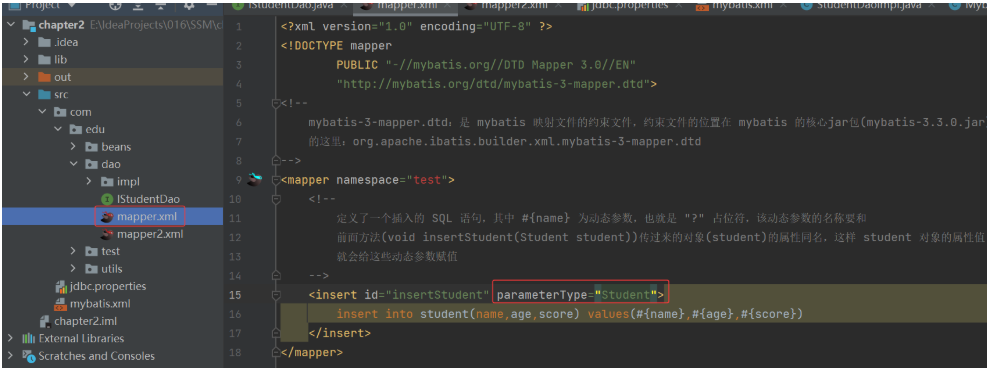Click the .idea folder label
The image size is (987, 368).
(66, 42)
